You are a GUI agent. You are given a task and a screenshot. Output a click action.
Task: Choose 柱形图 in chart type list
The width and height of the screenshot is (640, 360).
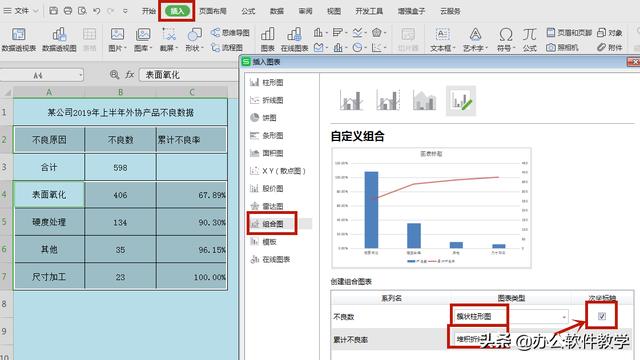[267, 82]
